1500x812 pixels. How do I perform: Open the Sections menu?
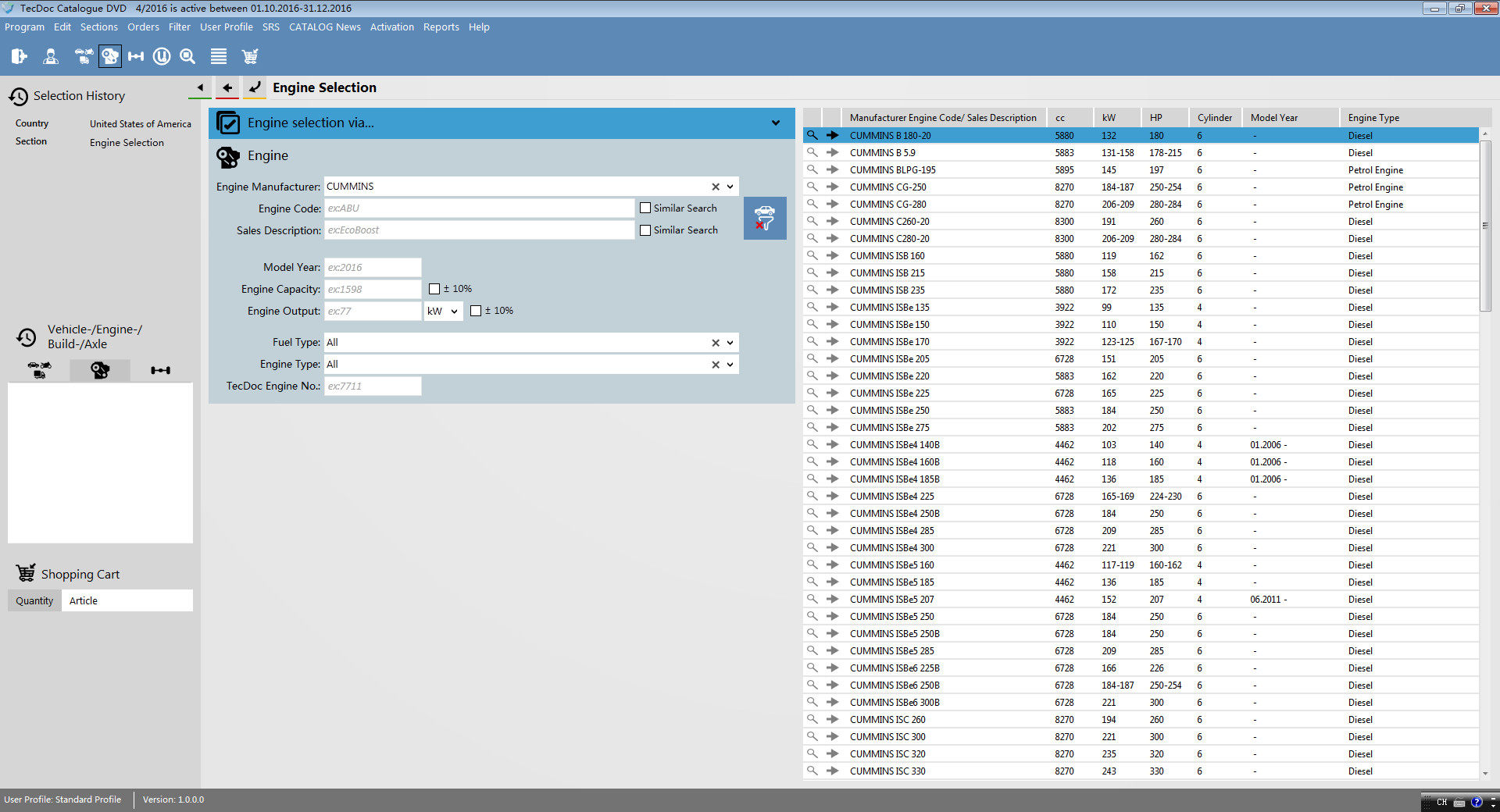tap(99, 27)
